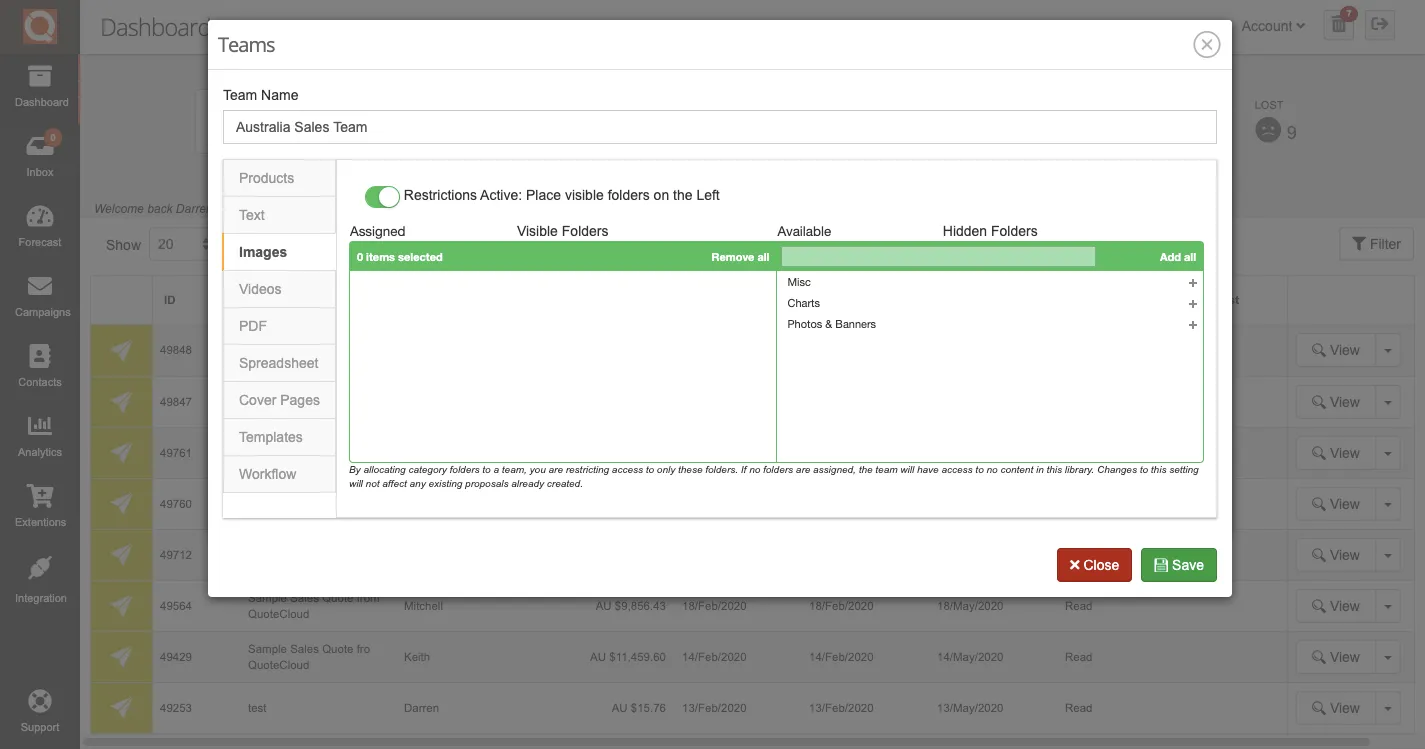Screen dimensions: 1425x749
Task: Open the Campaigns panel
Action: coord(40,295)
